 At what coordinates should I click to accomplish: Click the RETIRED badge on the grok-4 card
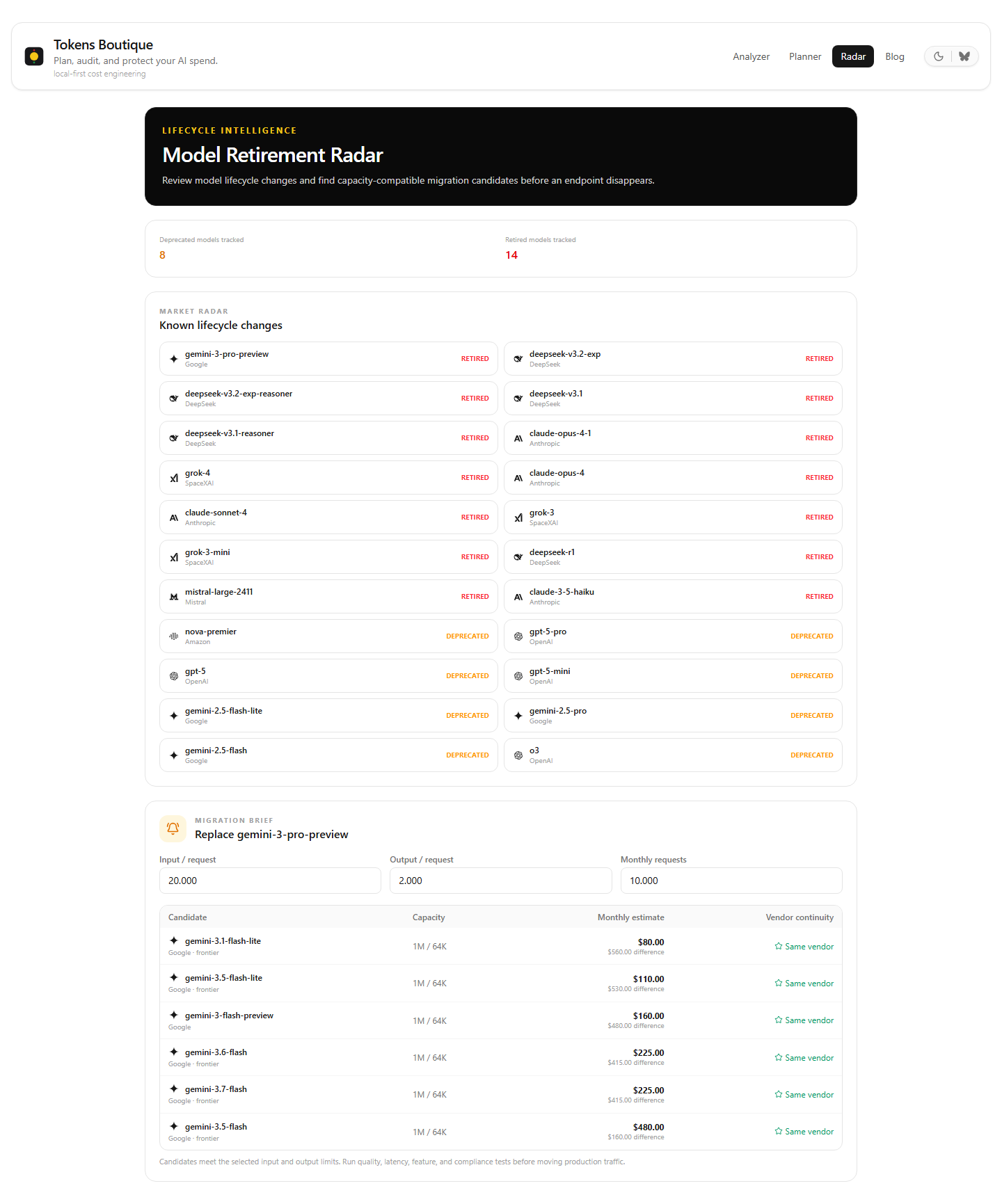click(x=475, y=478)
